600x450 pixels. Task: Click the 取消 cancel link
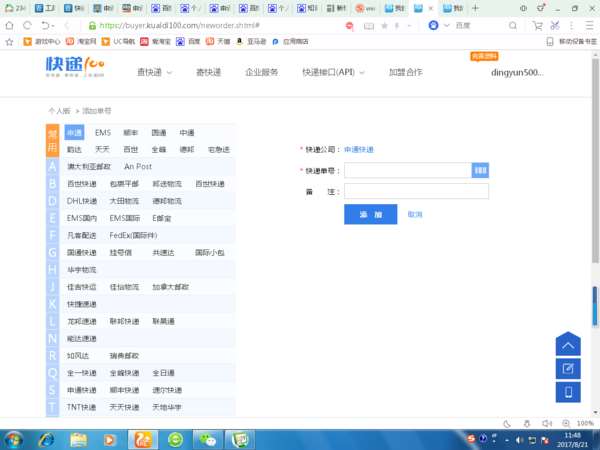[415, 214]
